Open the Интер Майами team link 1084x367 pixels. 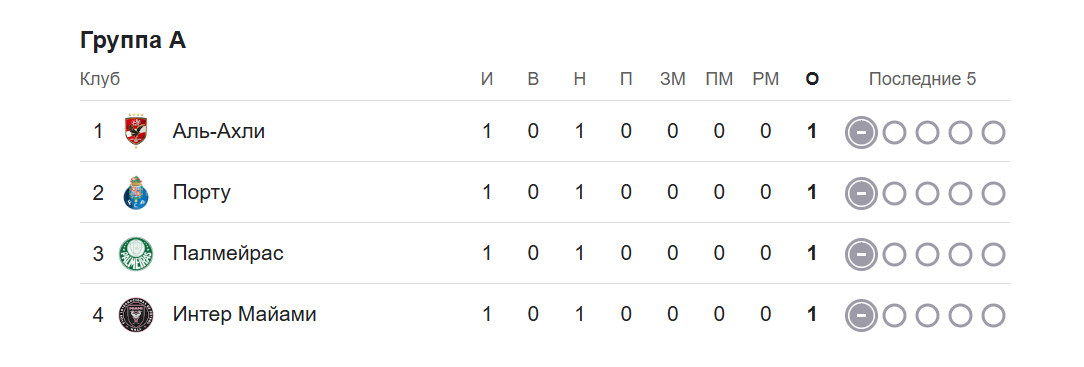(244, 314)
